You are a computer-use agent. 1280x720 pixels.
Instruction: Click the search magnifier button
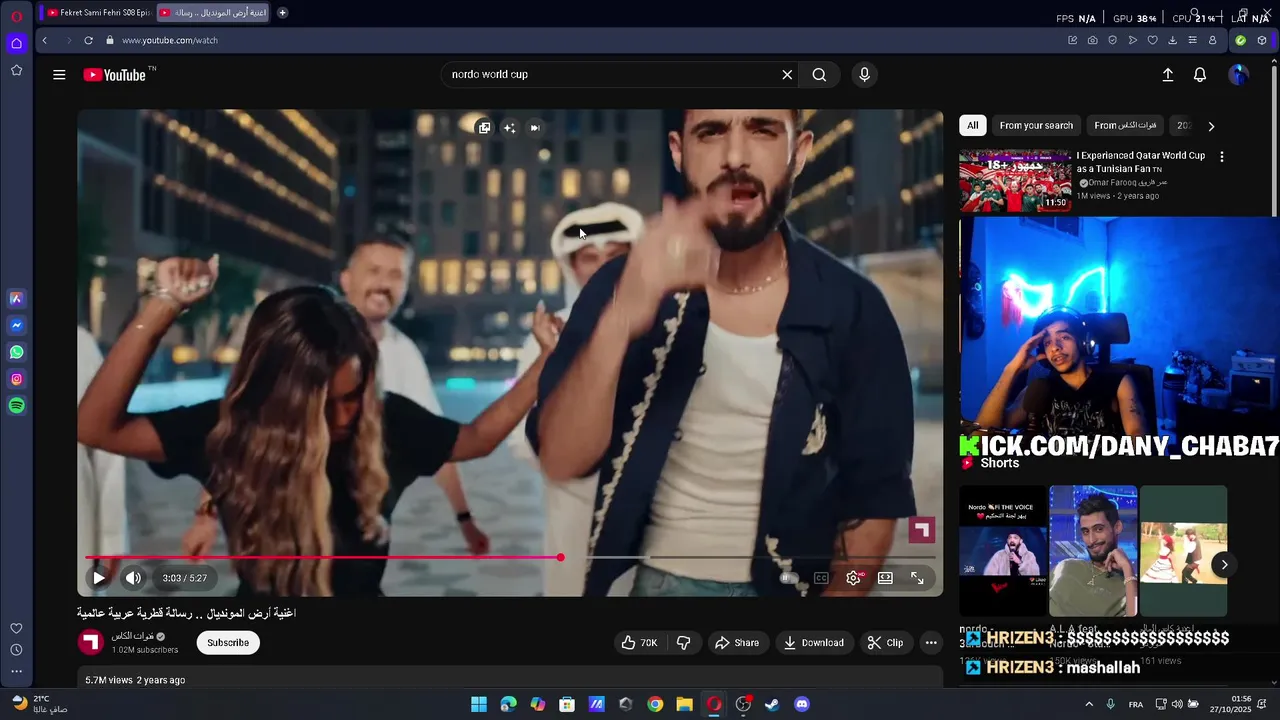(819, 75)
